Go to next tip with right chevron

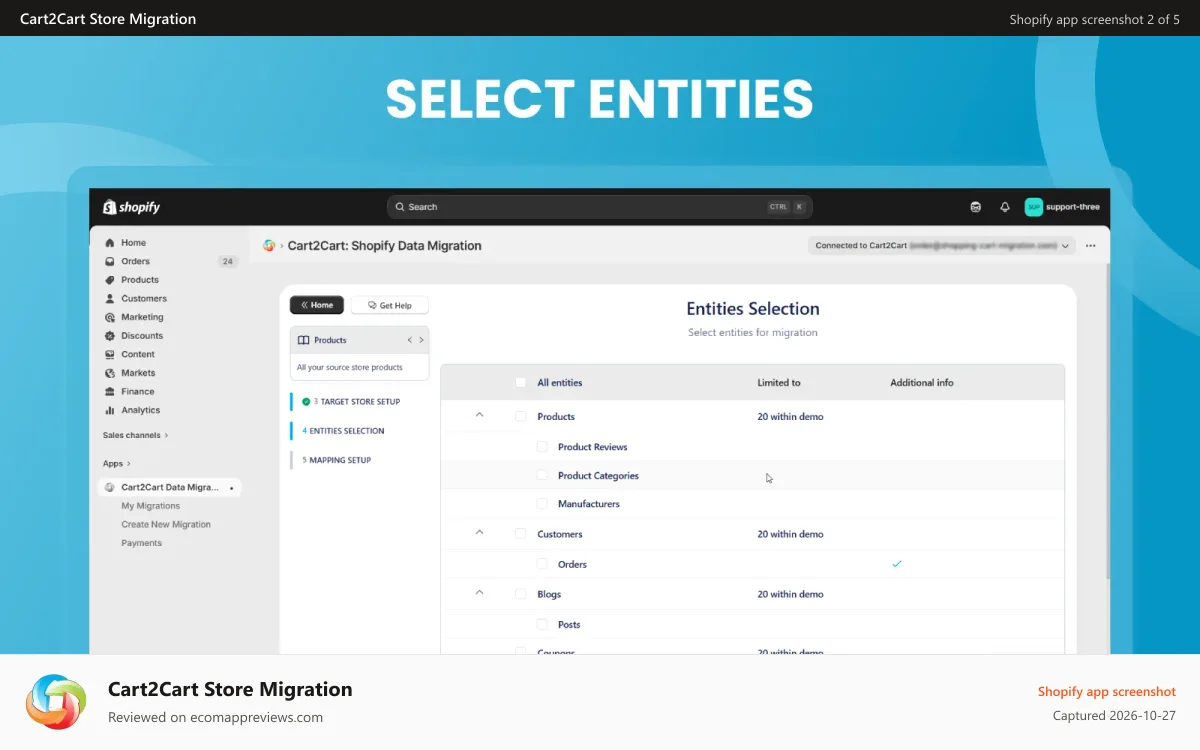click(421, 340)
